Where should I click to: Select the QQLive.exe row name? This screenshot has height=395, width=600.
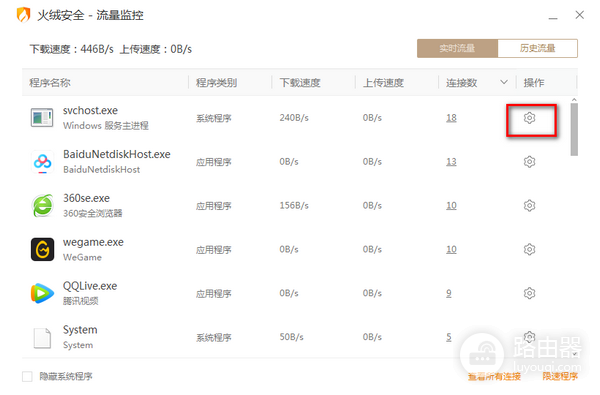pyautogui.click(x=90, y=286)
